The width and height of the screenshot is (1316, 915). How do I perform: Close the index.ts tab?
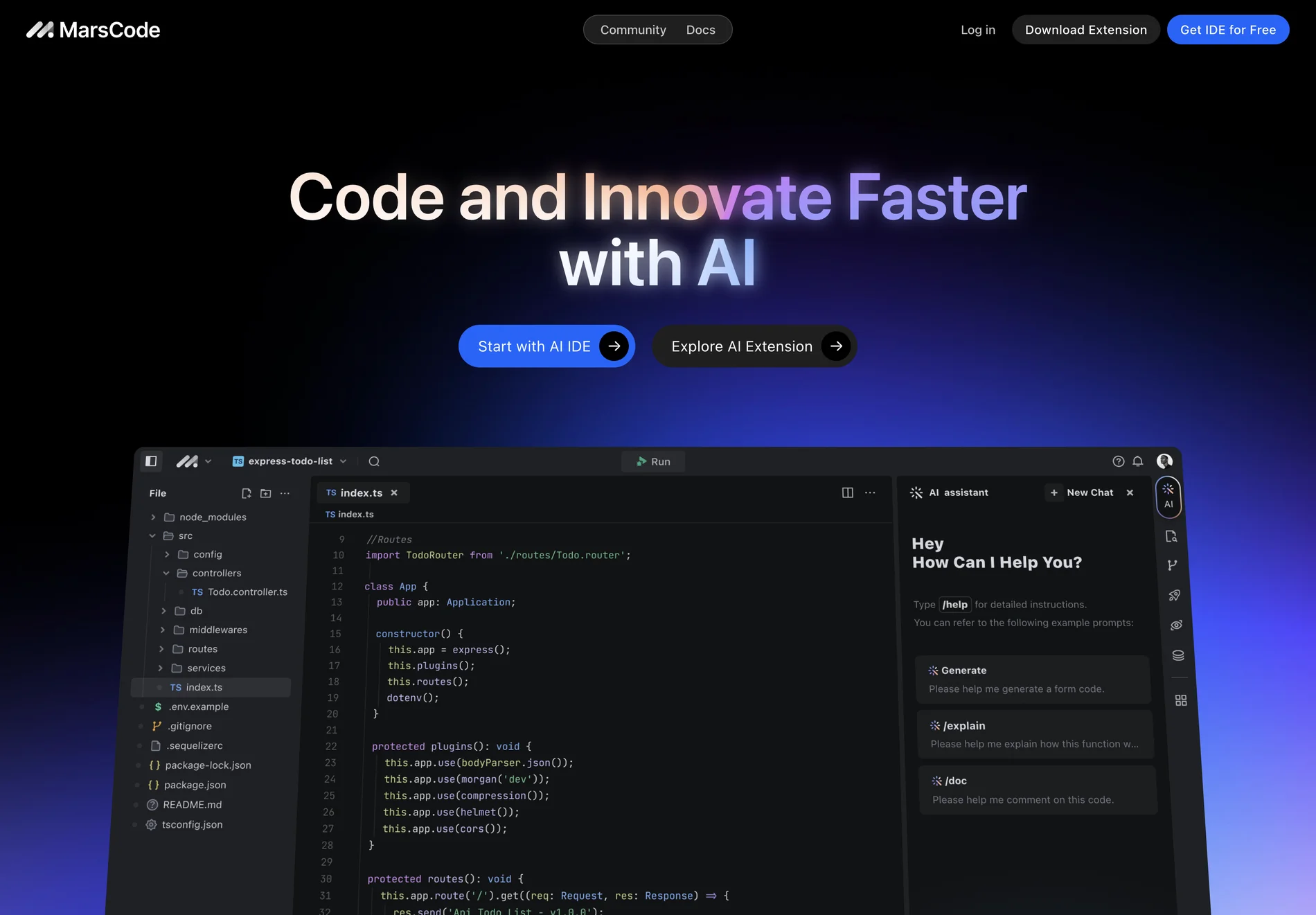point(394,492)
